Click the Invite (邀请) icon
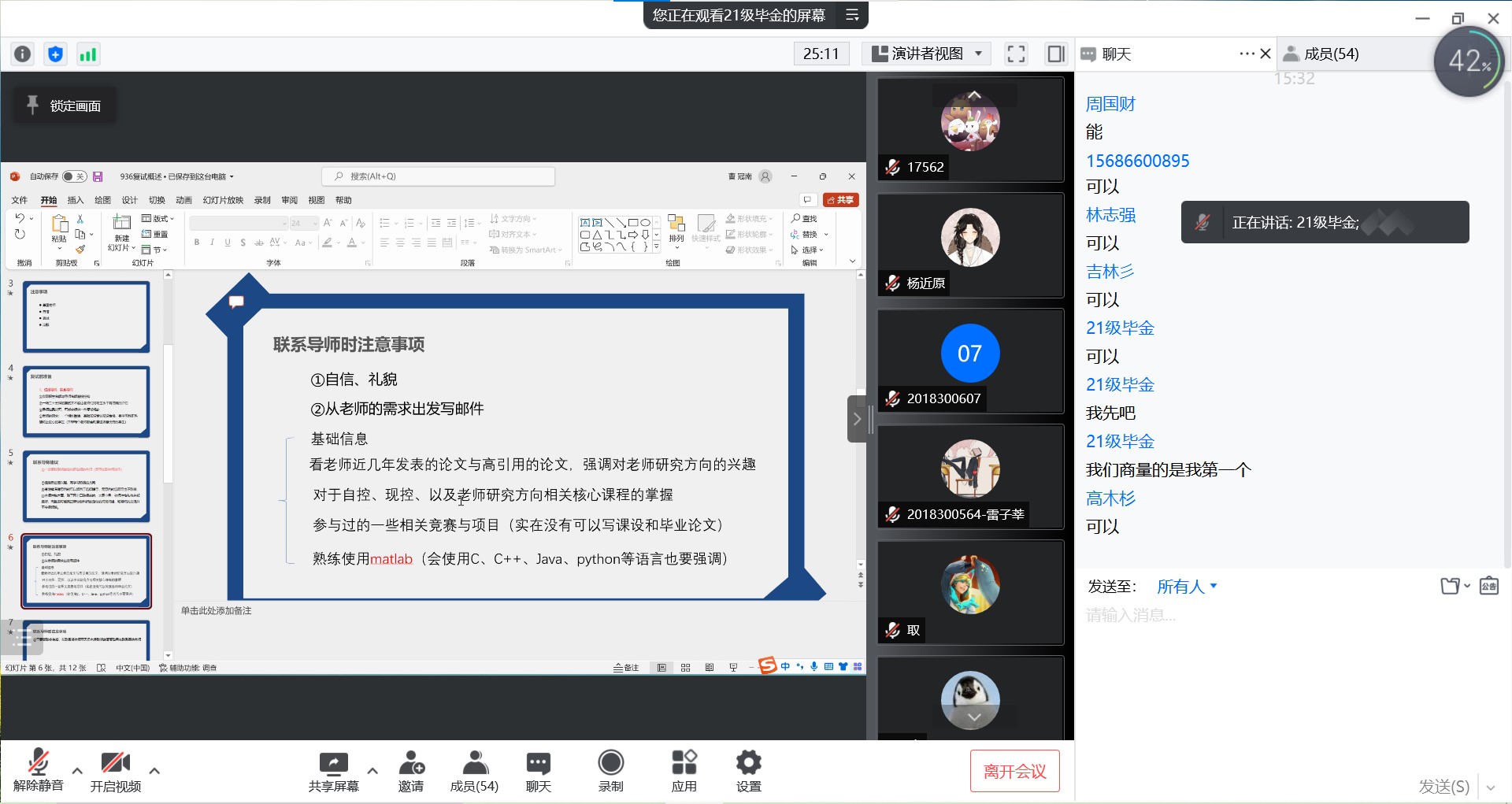1512x804 pixels. pyautogui.click(x=410, y=770)
